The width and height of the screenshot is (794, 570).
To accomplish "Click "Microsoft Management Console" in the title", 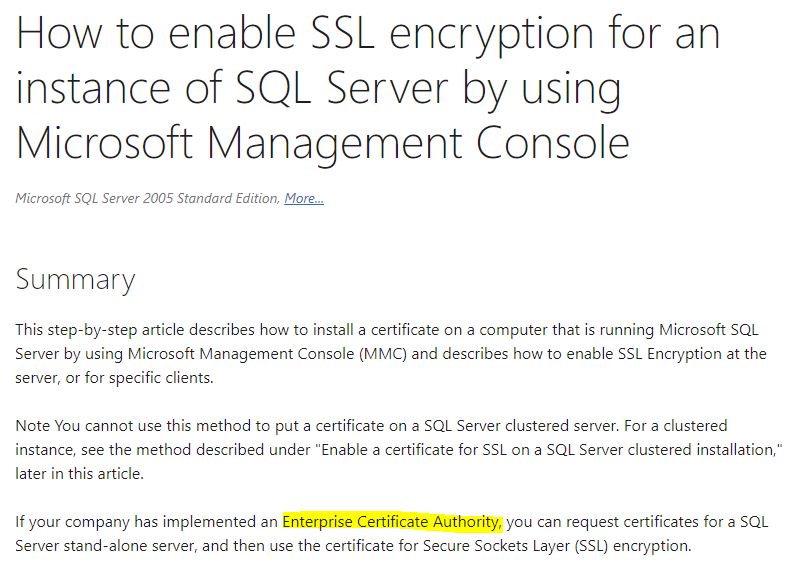I will 322,142.
